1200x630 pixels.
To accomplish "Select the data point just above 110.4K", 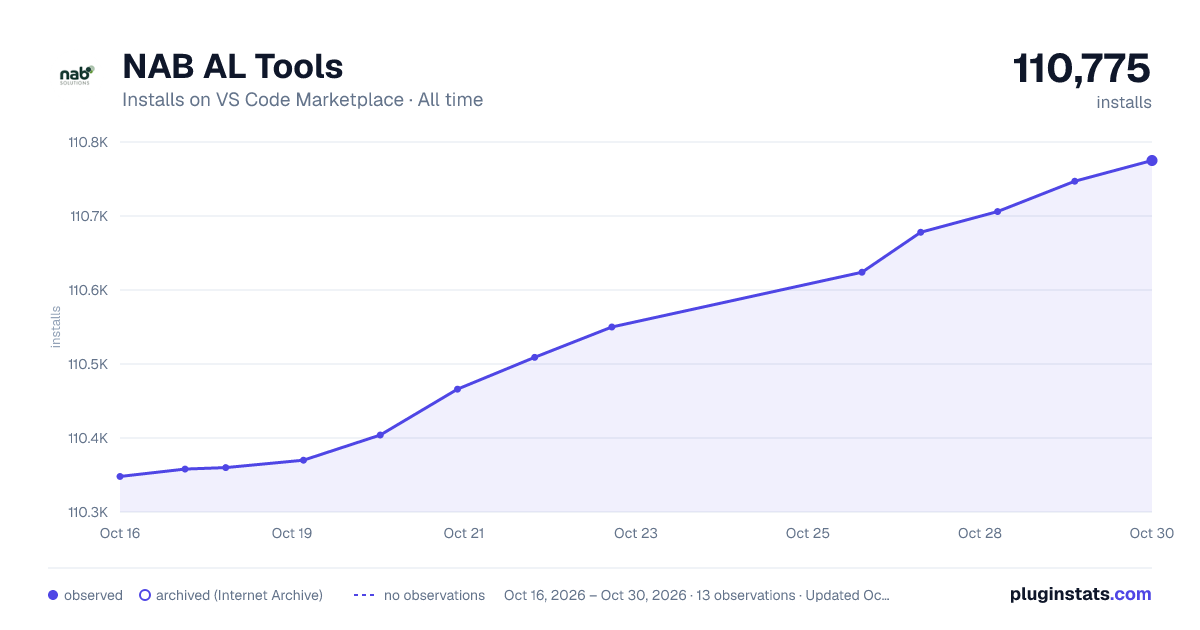I will (x=380, y=435).
